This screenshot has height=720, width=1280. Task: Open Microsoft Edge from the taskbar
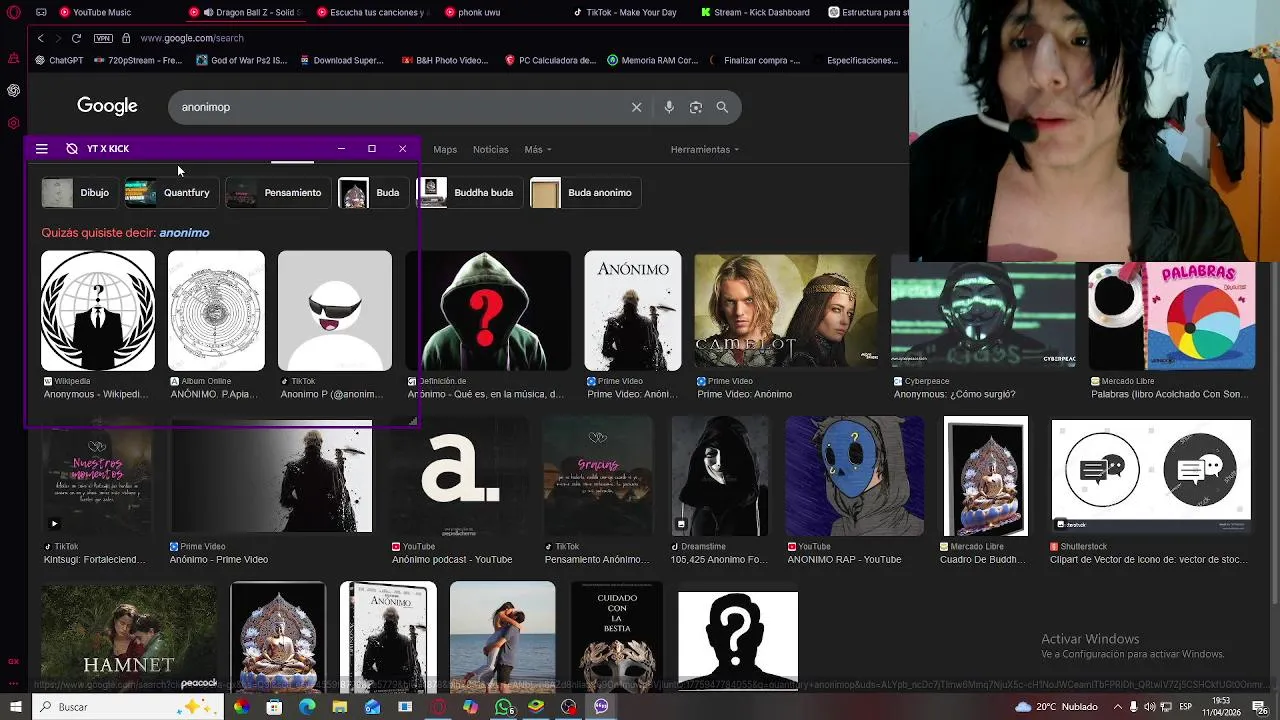pyautogui.click(x=307, y=707)
